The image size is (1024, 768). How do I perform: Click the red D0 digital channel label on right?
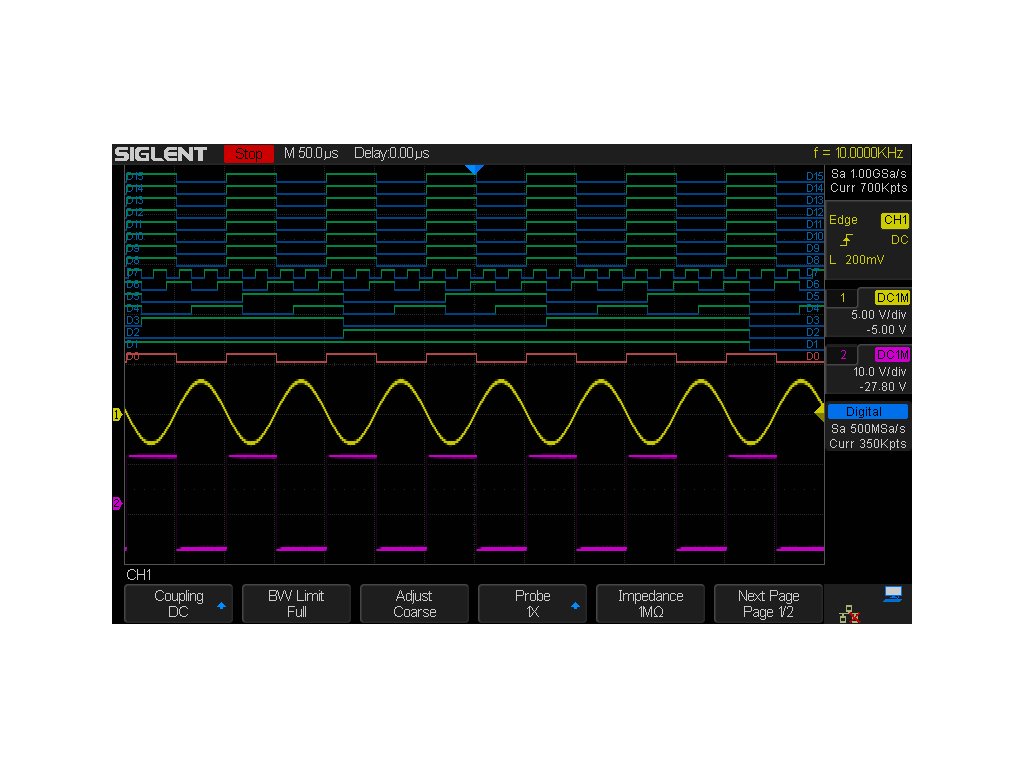click(x=812, y=357)
